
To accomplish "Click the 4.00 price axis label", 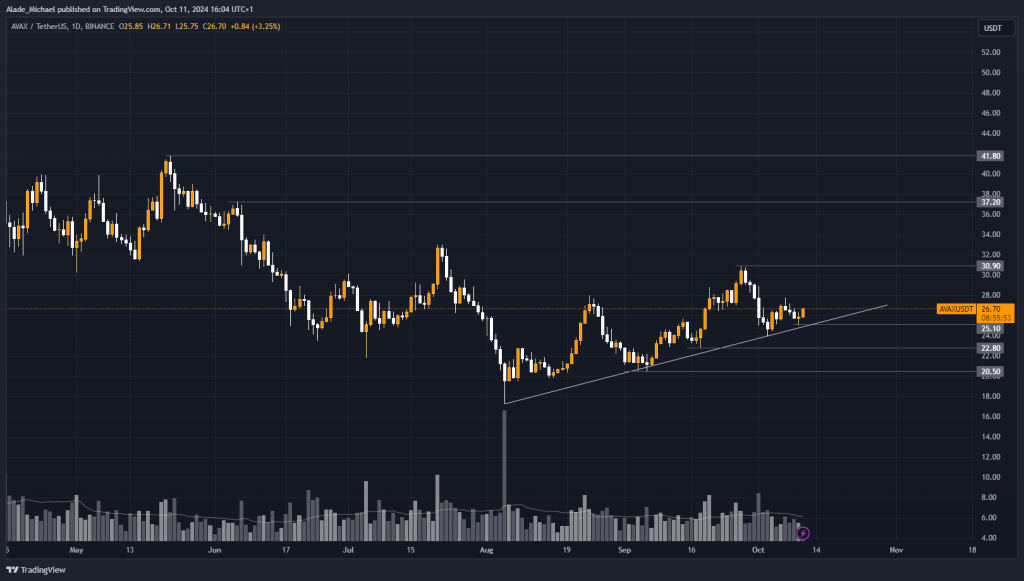I will click(989, 538).
